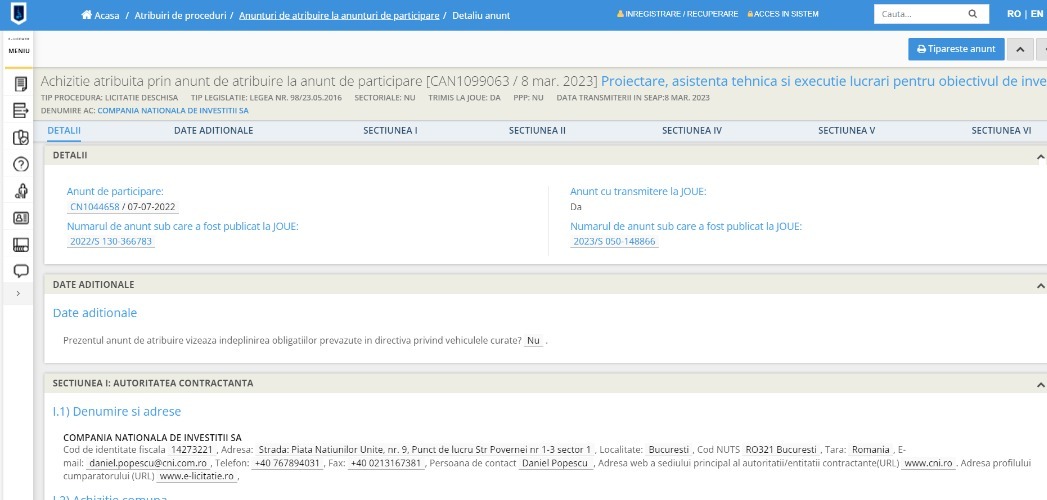Open the ID card icon in sidebar
This screenshot has width=1047, height=500.
click(21, 218)
